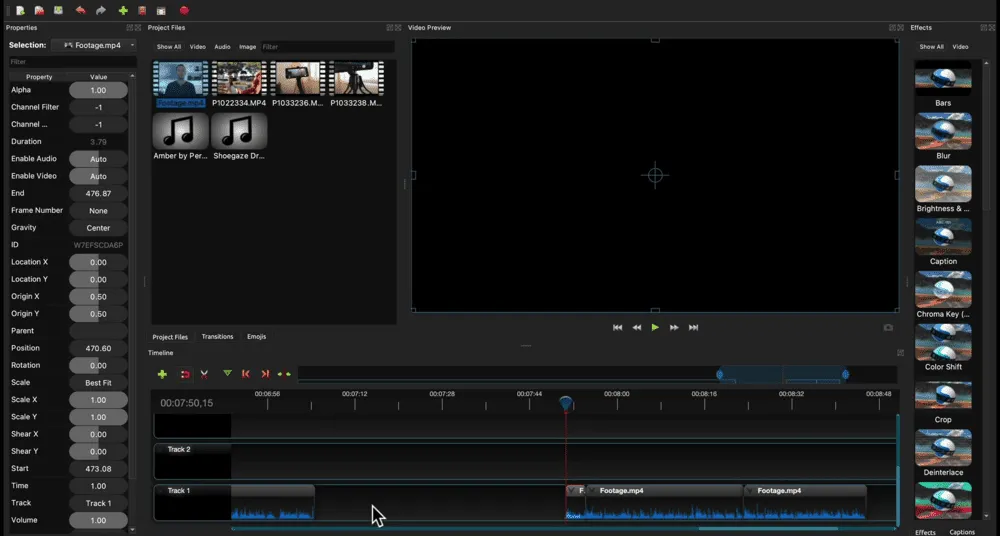The image size is (1000, 536).
Task: Click the green Import Files plus icon
Action: point(123,10)
